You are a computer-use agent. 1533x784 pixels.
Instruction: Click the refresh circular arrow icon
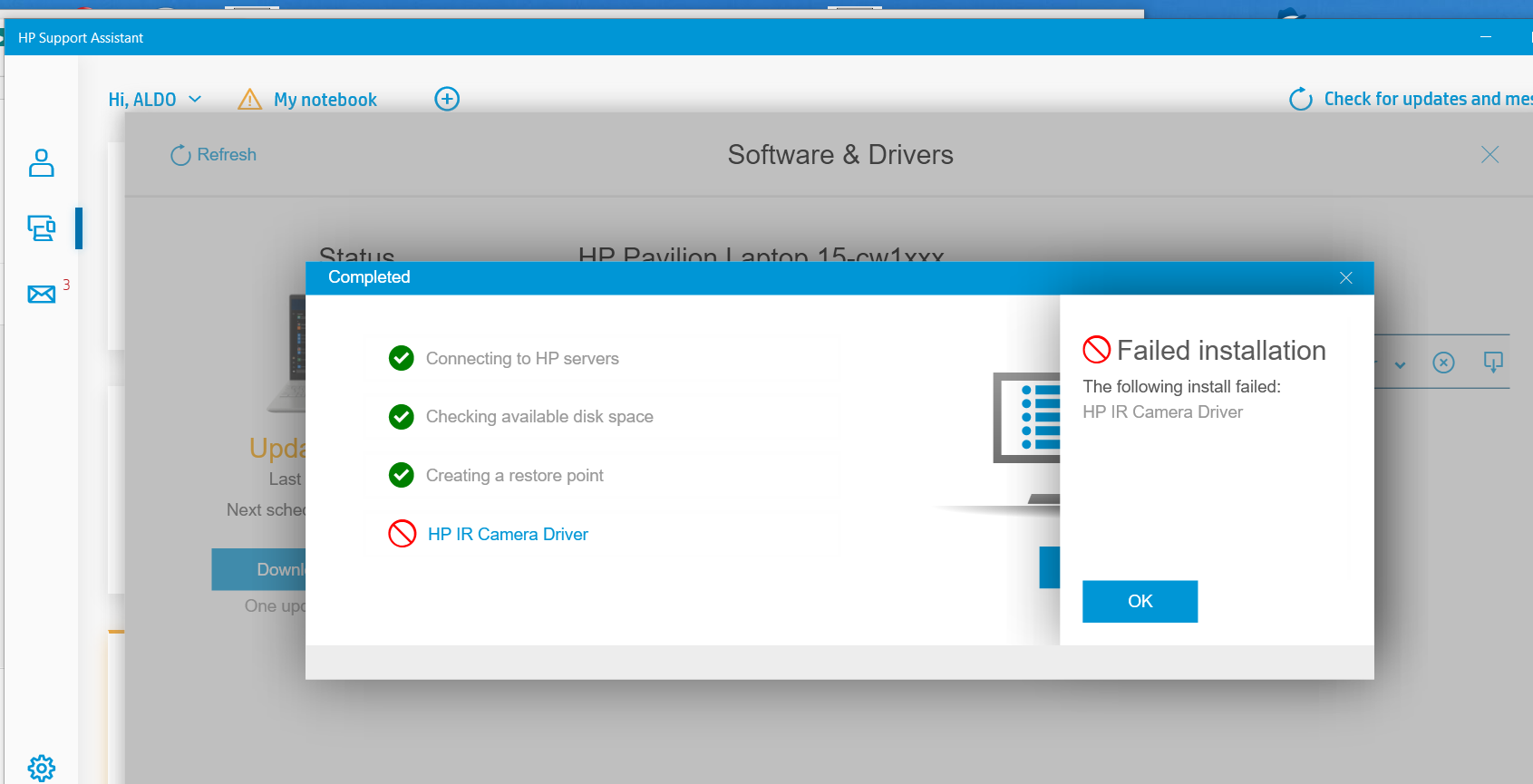(180, 155)
